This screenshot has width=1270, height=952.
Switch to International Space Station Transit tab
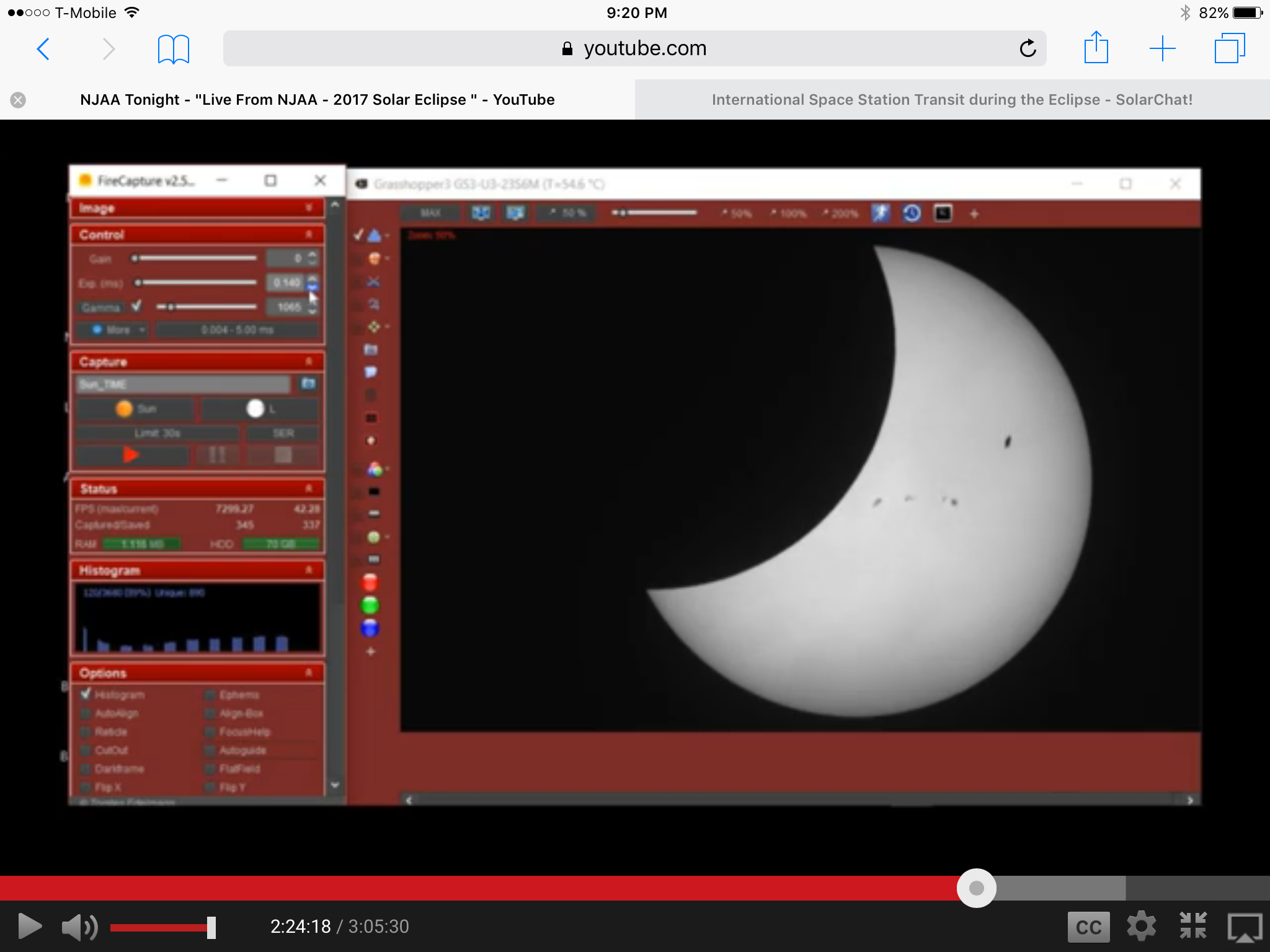click(952, 100)
